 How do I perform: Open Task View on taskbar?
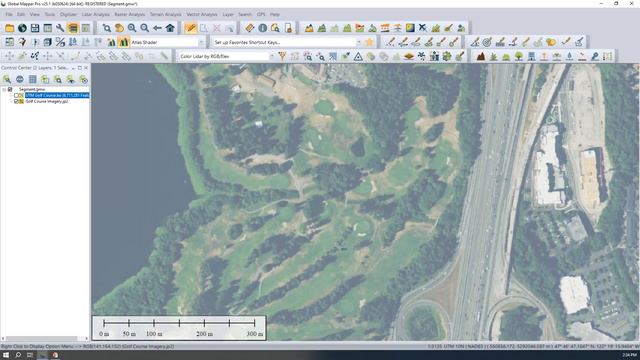[x=30, y=355]
